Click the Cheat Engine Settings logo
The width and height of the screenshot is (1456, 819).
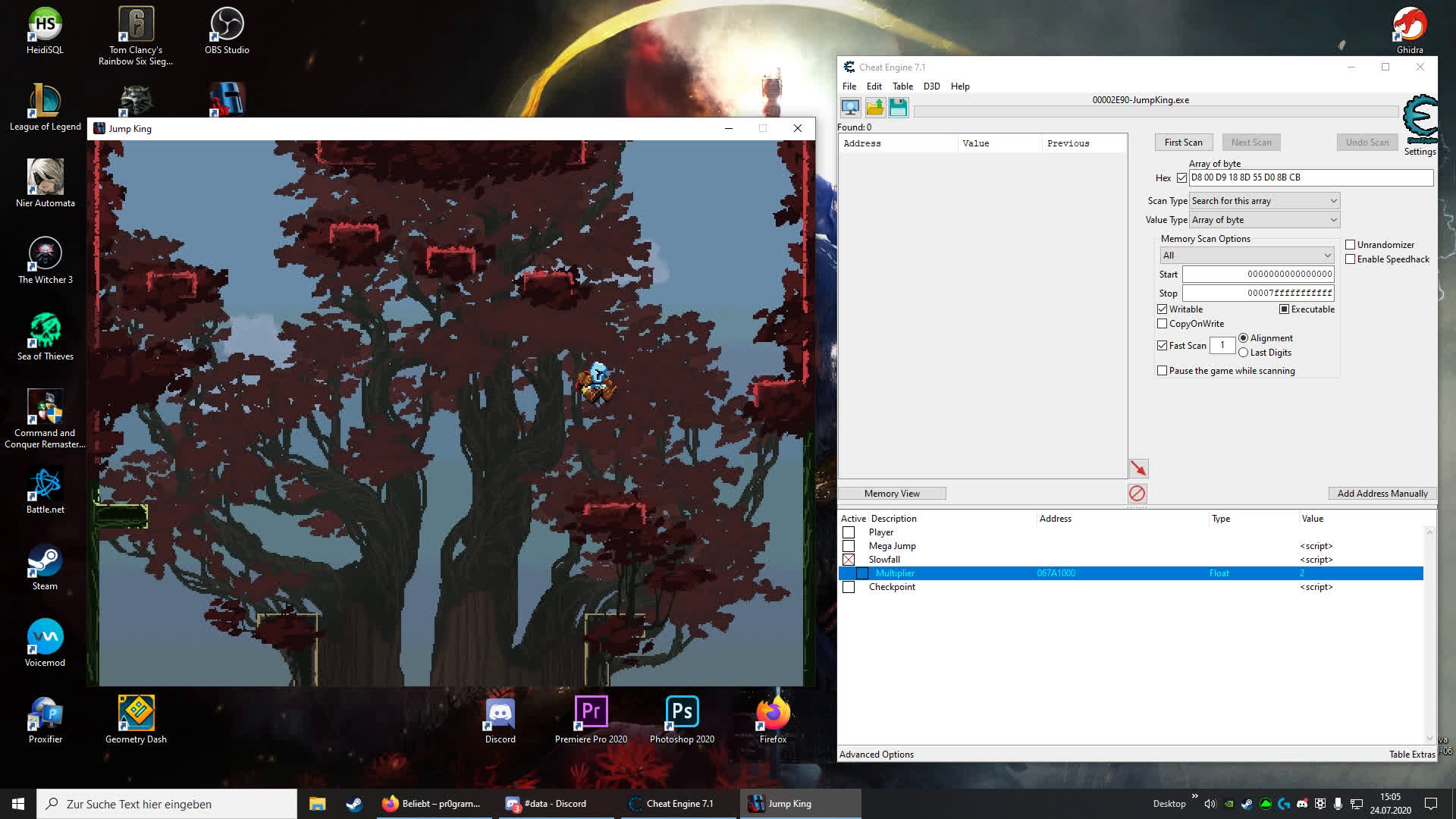click(1420, 120)
